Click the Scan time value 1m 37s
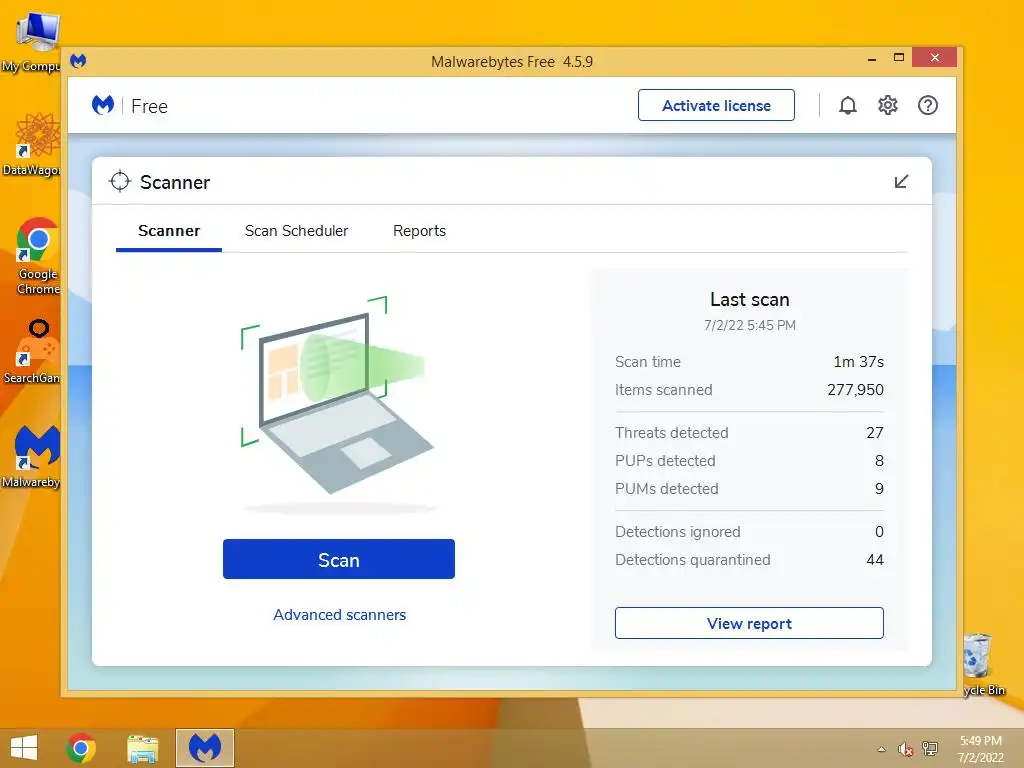 tap(858, 362)
